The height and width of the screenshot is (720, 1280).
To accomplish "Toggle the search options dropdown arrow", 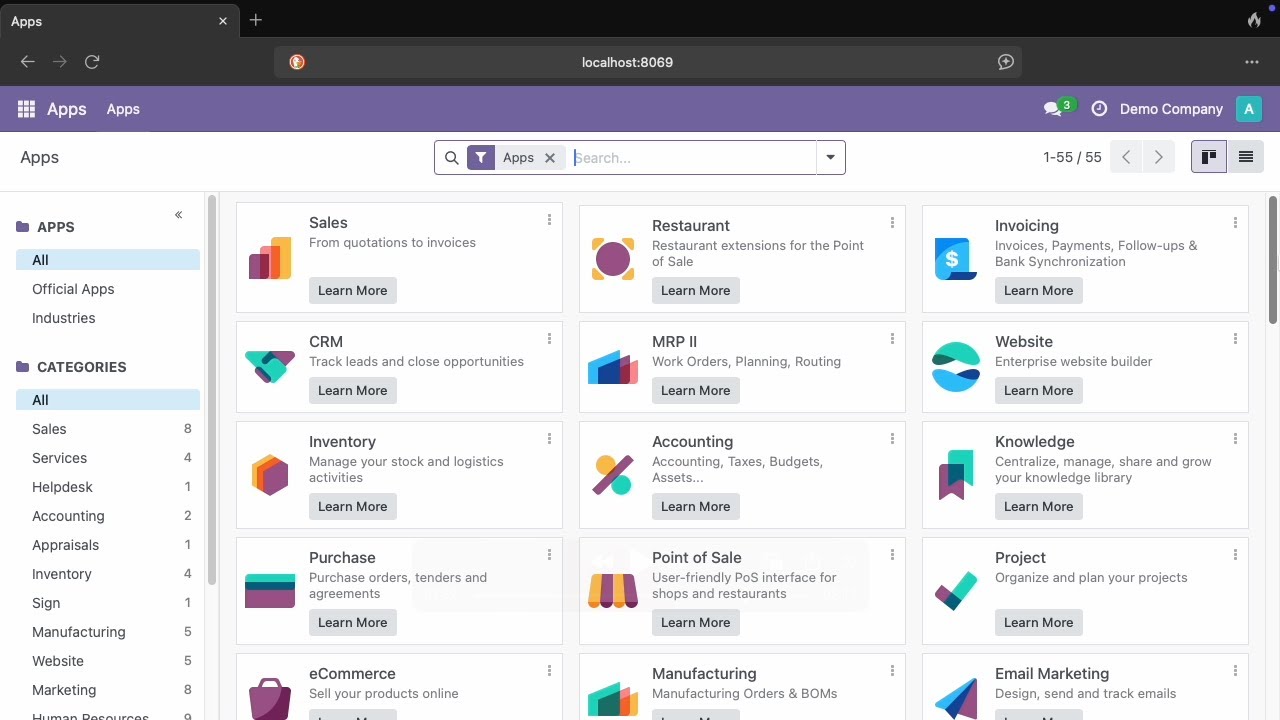I will point(830,158).
